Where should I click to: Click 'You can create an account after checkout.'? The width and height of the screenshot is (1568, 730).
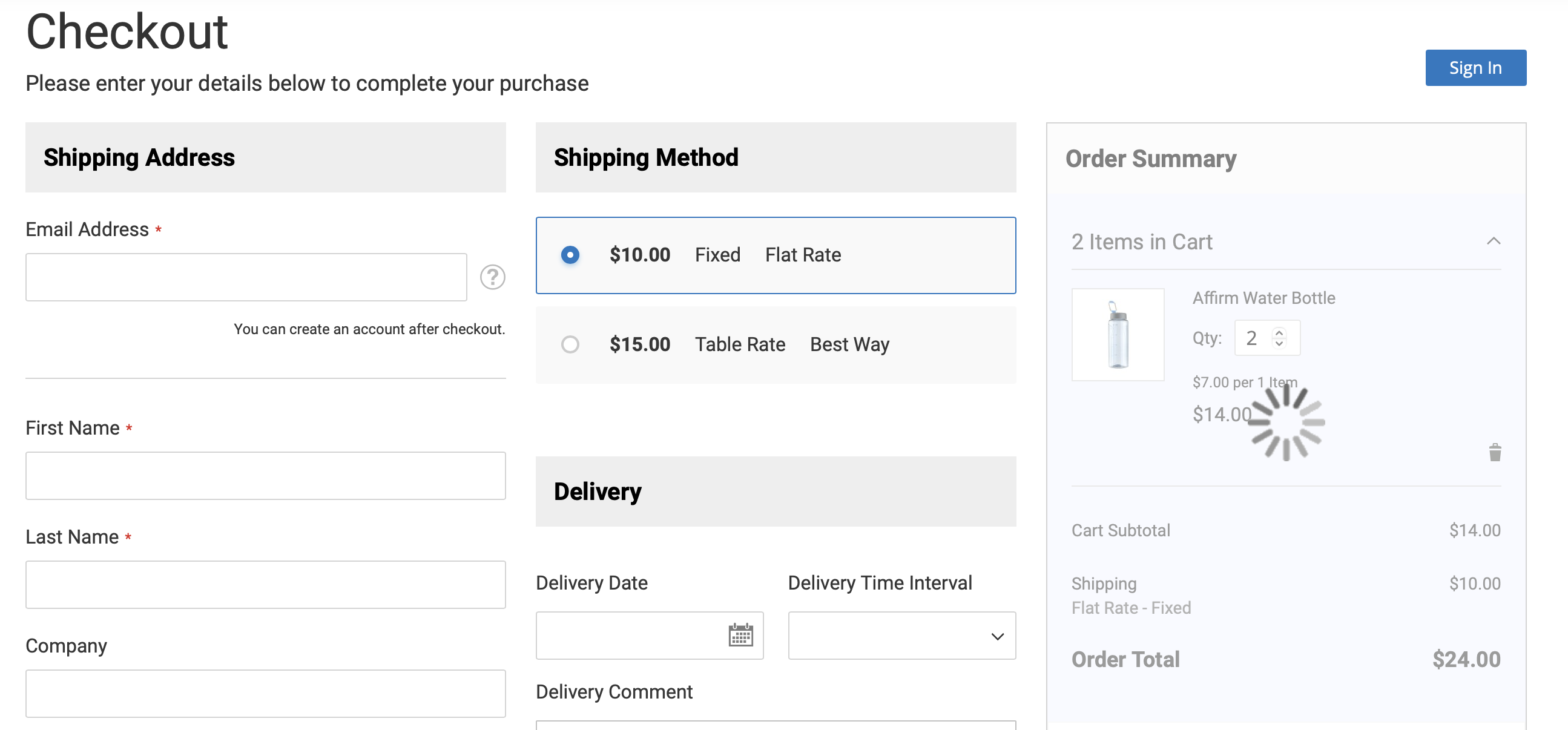[369, 329]
